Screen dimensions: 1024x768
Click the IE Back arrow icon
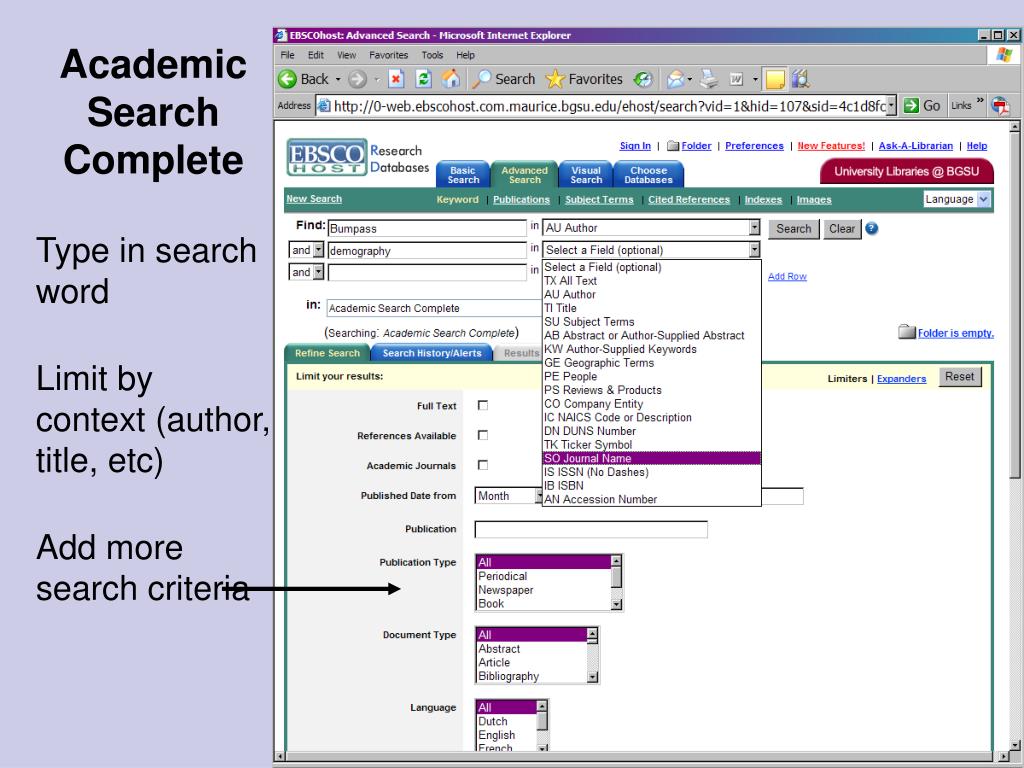287,80
